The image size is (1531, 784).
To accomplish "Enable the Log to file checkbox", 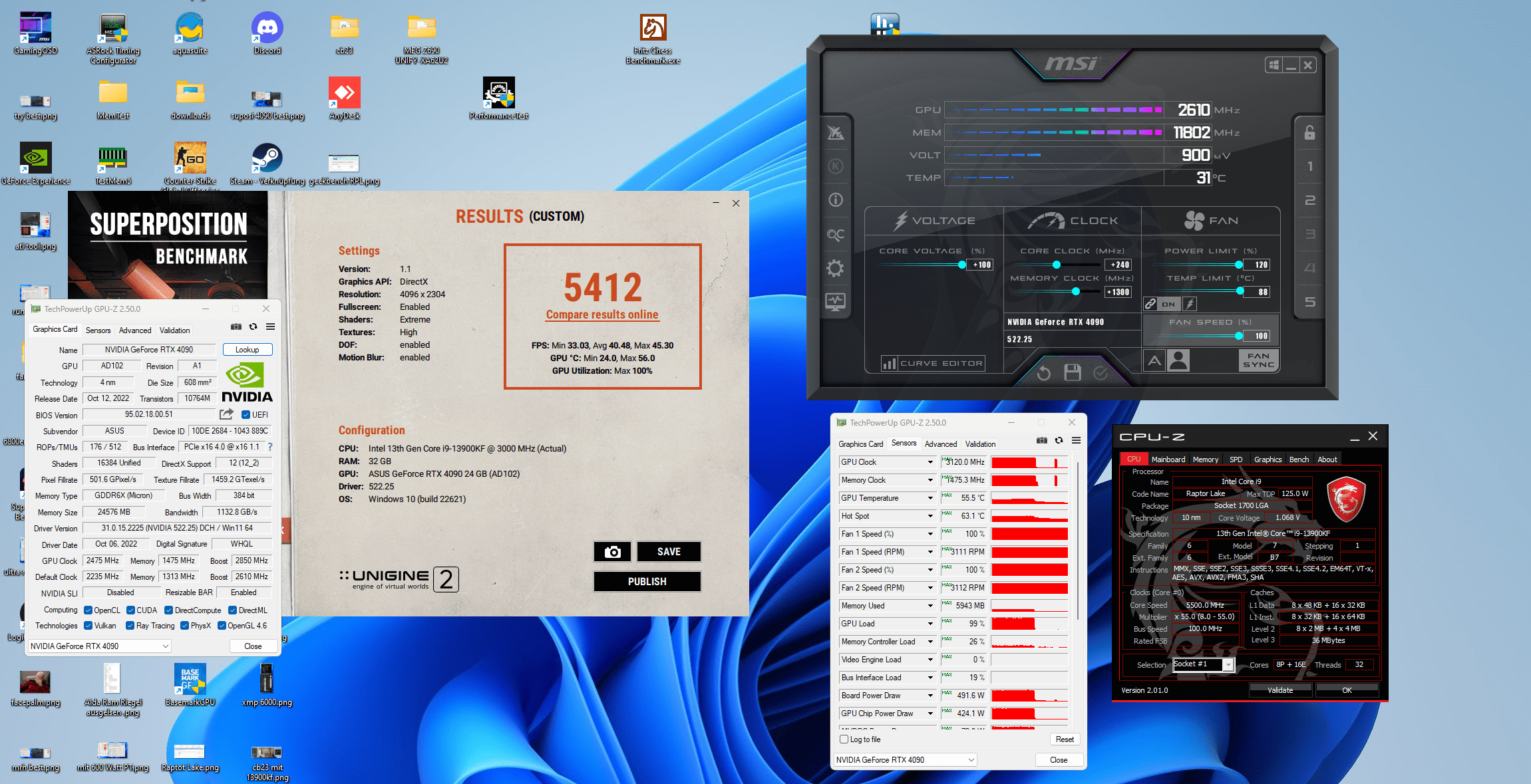I will [844, 739].
